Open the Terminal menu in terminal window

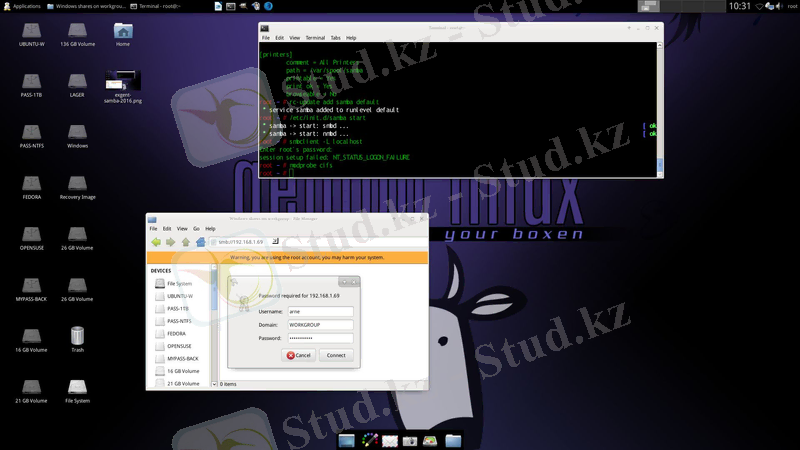314,38
